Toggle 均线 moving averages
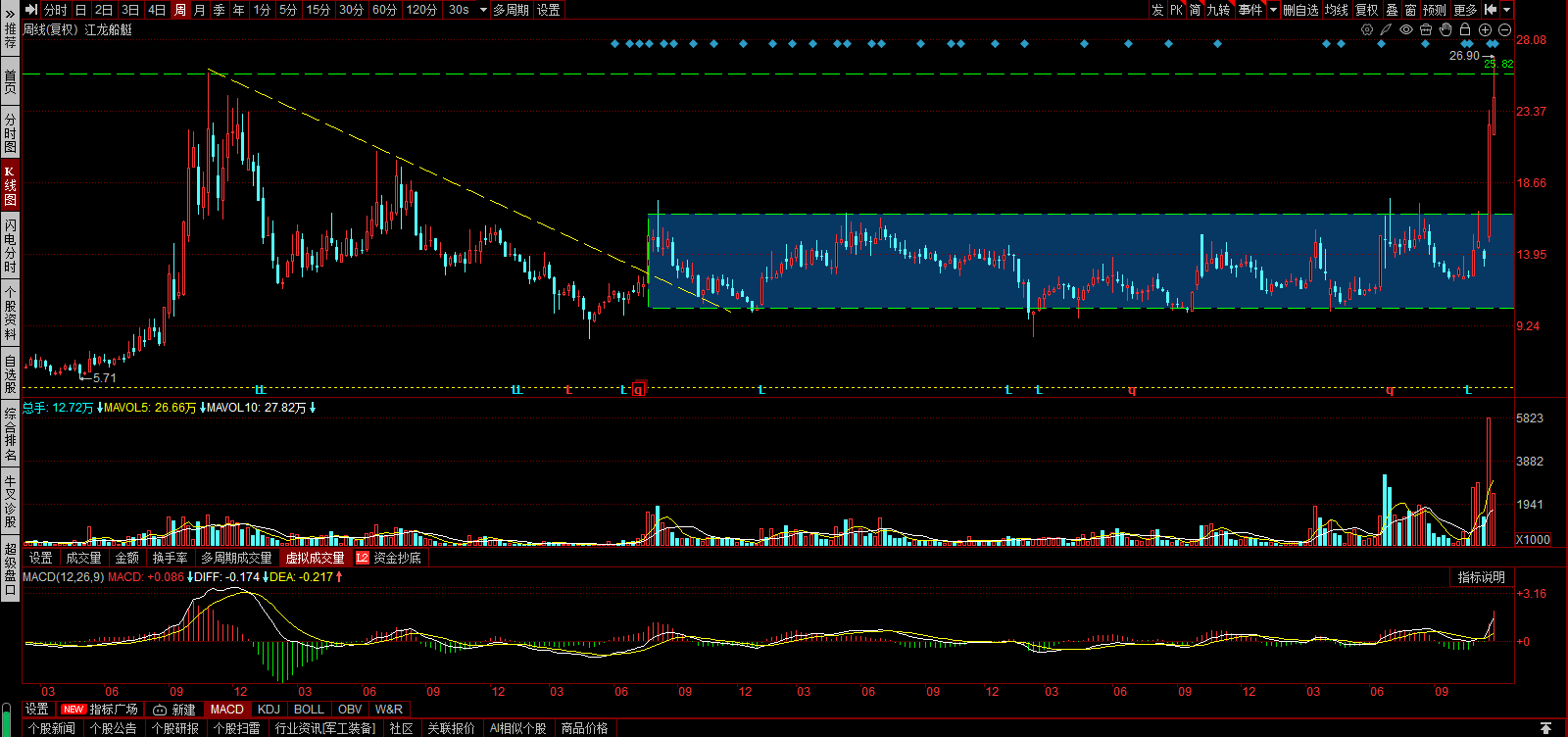The image size is (1568, 737). coord(1337,10)
